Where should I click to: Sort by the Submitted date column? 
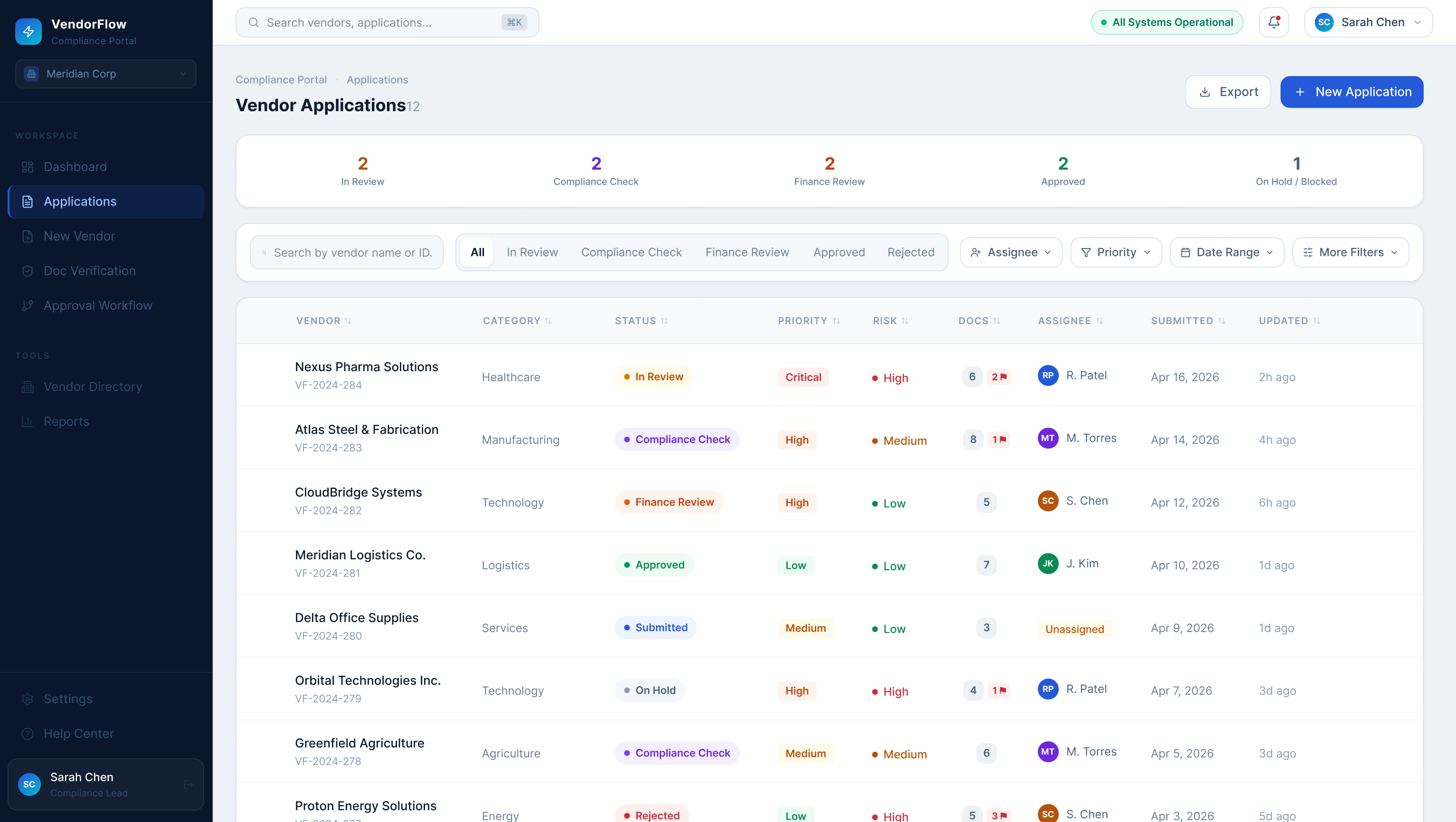tap(1188, 321)
